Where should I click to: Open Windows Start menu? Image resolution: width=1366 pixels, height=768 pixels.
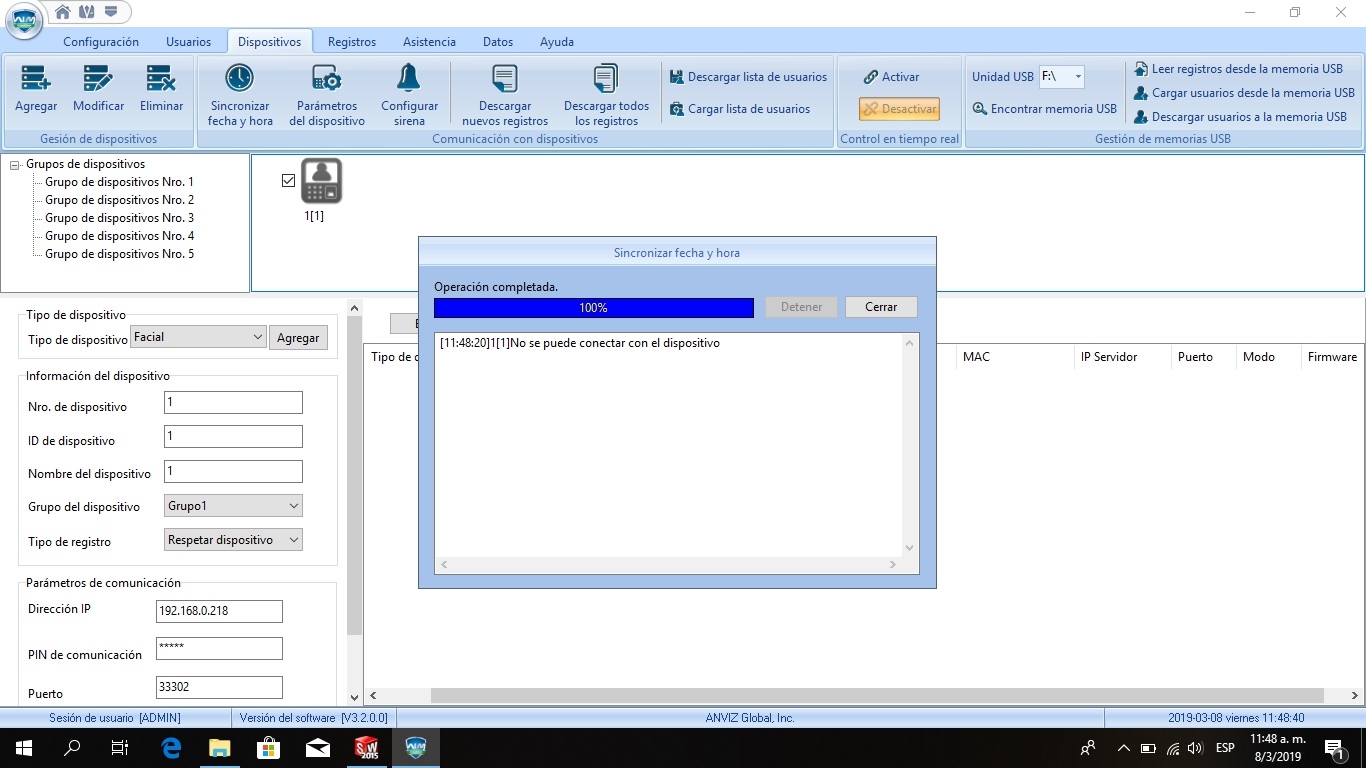23,747
